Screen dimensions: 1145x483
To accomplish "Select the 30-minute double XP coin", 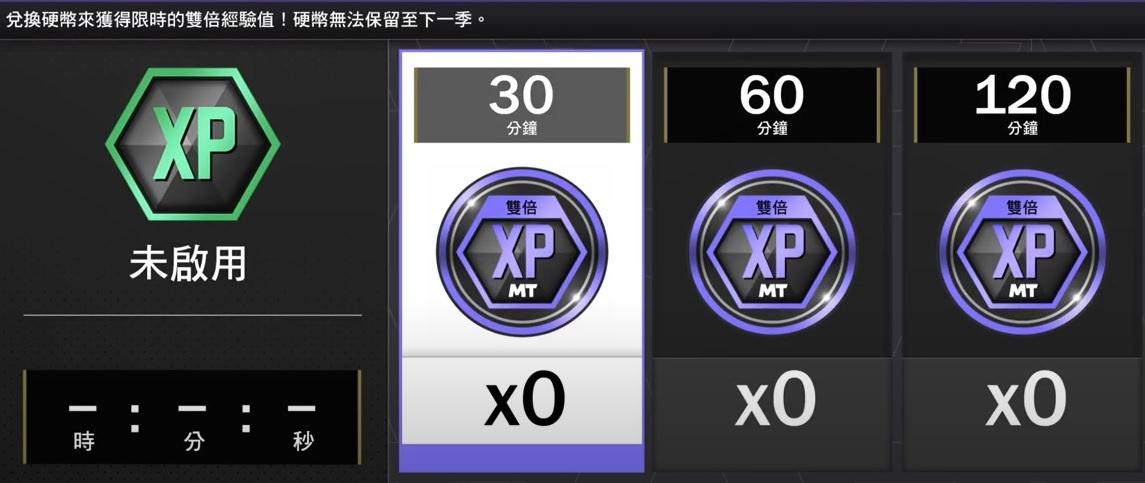I will (x=521, y=251).
